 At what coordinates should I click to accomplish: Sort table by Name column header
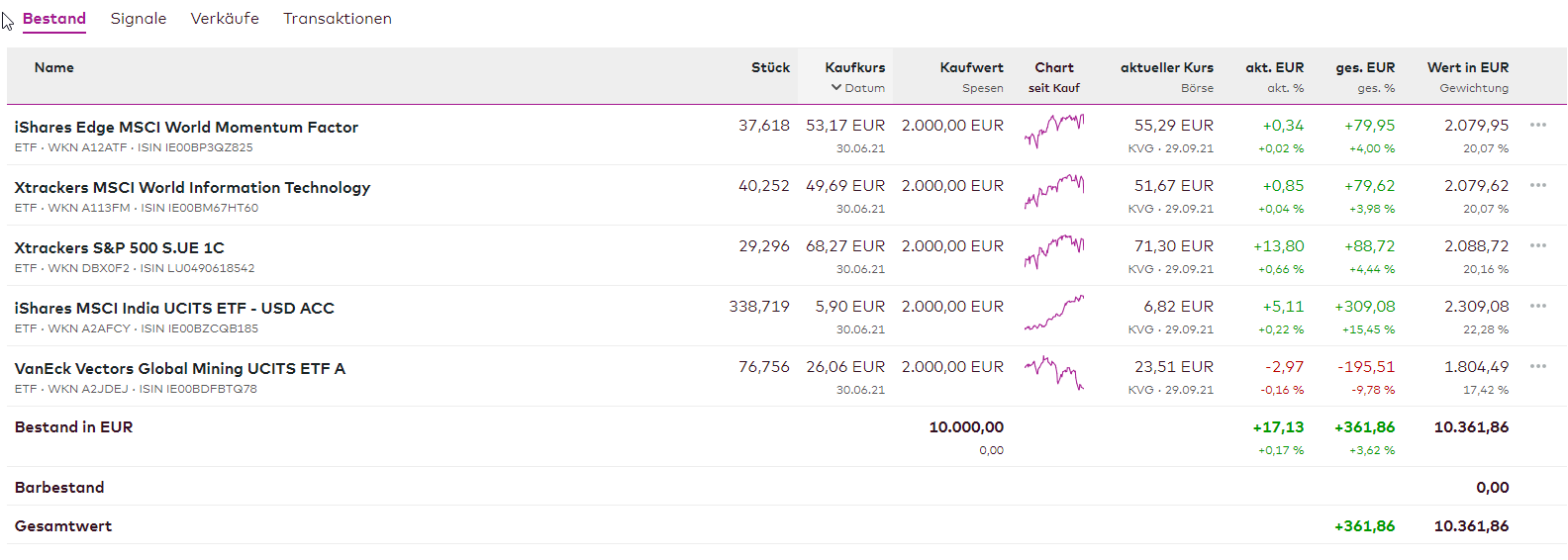click(54, 67)
